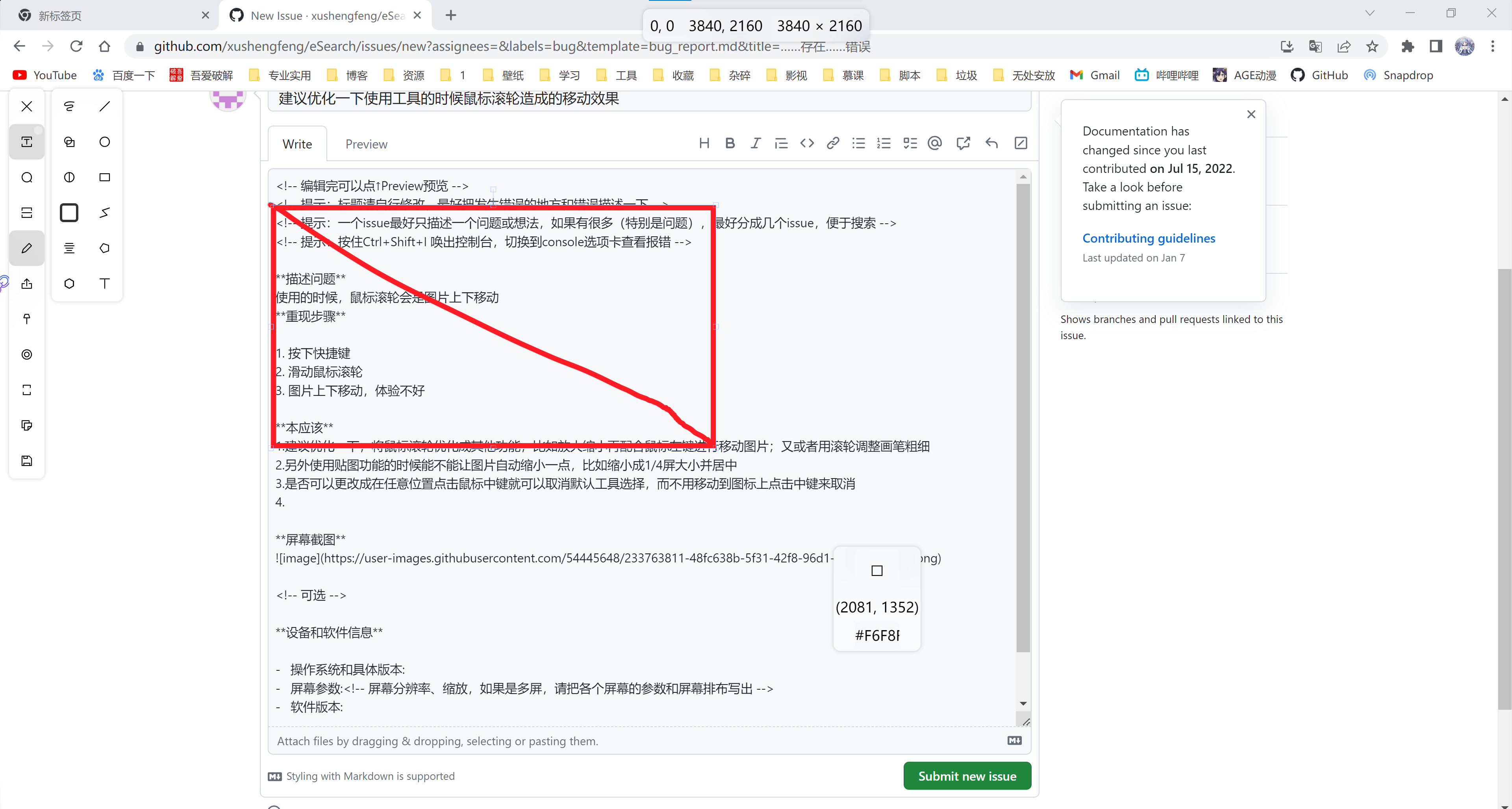This screenshot has width=1512, height=809.
Task: Select the rounded square color/stroke swatch
Action: tap(69, 213)
